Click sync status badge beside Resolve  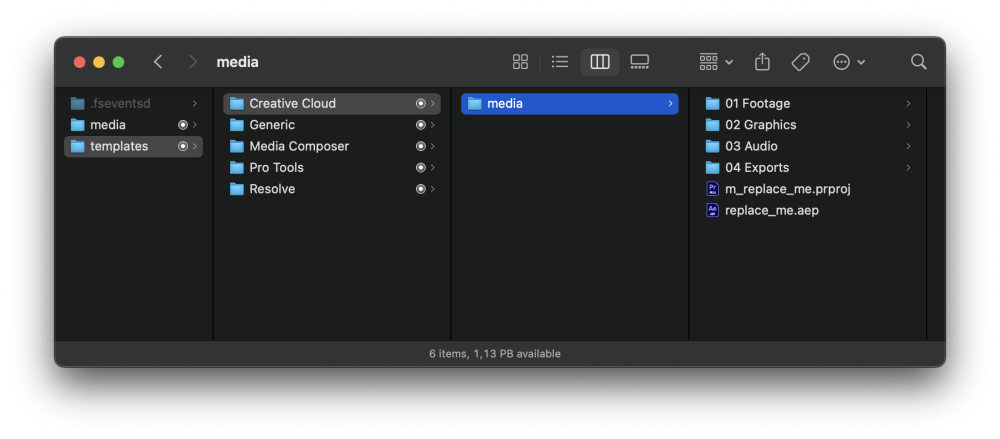click(421, 189)
